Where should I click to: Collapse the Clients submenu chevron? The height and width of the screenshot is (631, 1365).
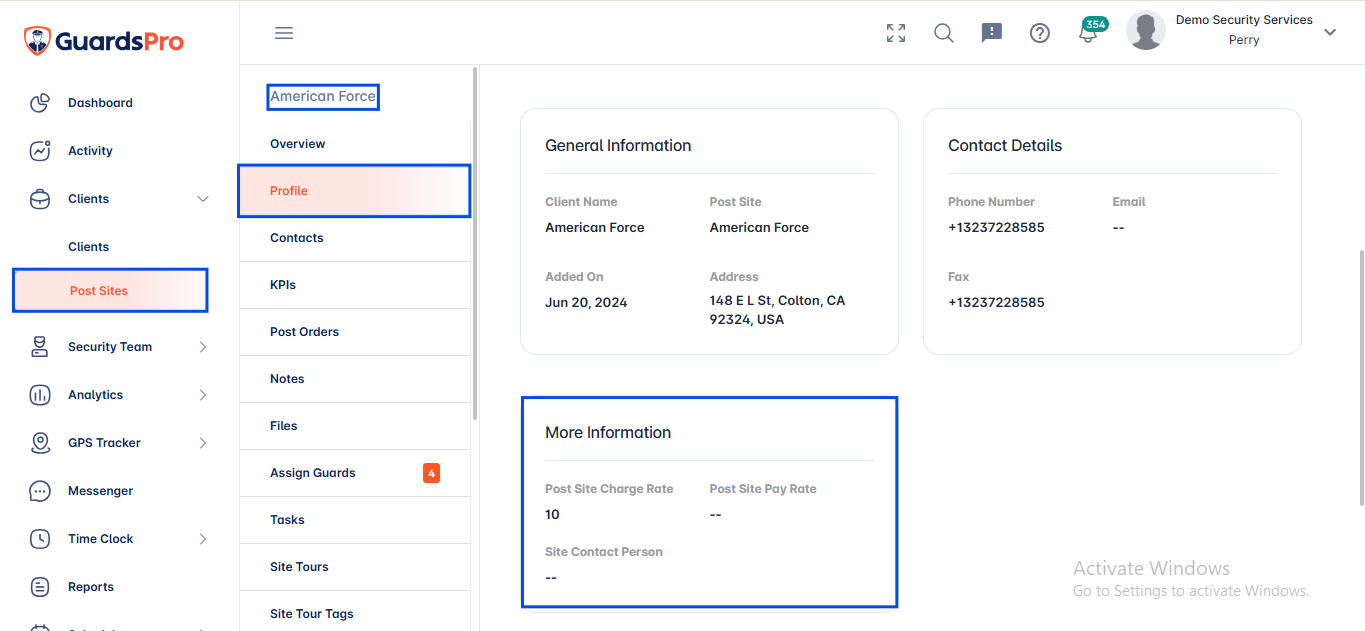click(x=203, y=199)
